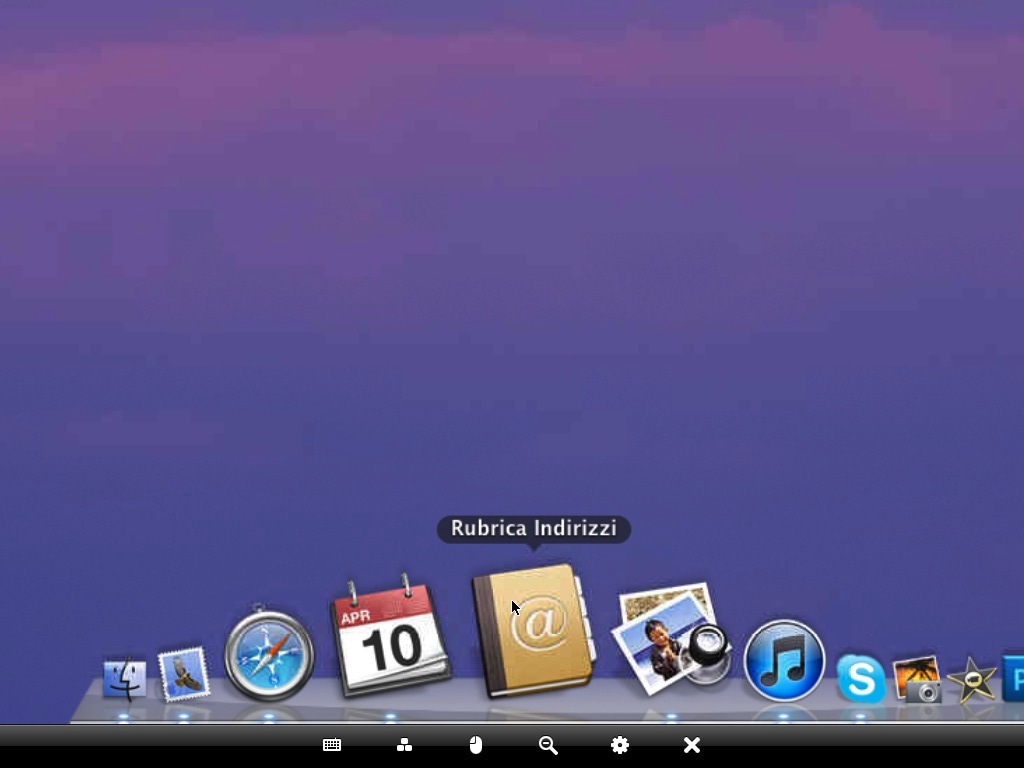1024x768 pixels.
Task: Close the remote session with the X
Action: pyautogui.click(x=692, y=745)
